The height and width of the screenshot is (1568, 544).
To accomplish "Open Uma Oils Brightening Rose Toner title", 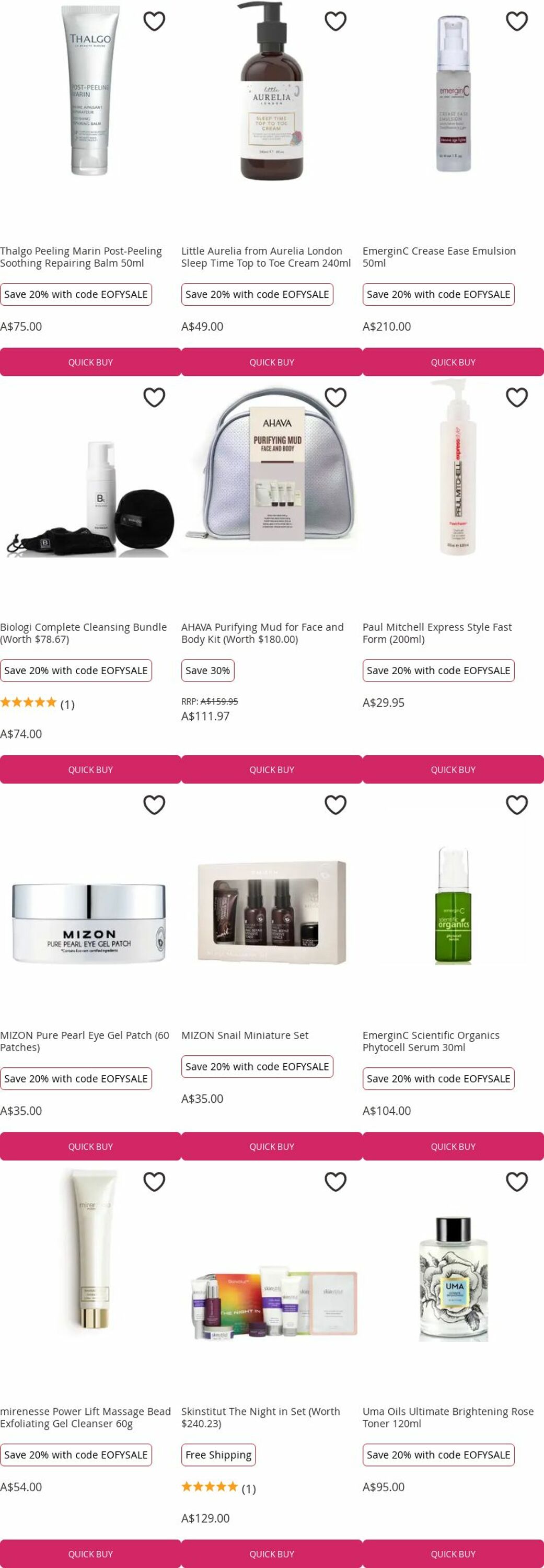I will click(448, 1417).
